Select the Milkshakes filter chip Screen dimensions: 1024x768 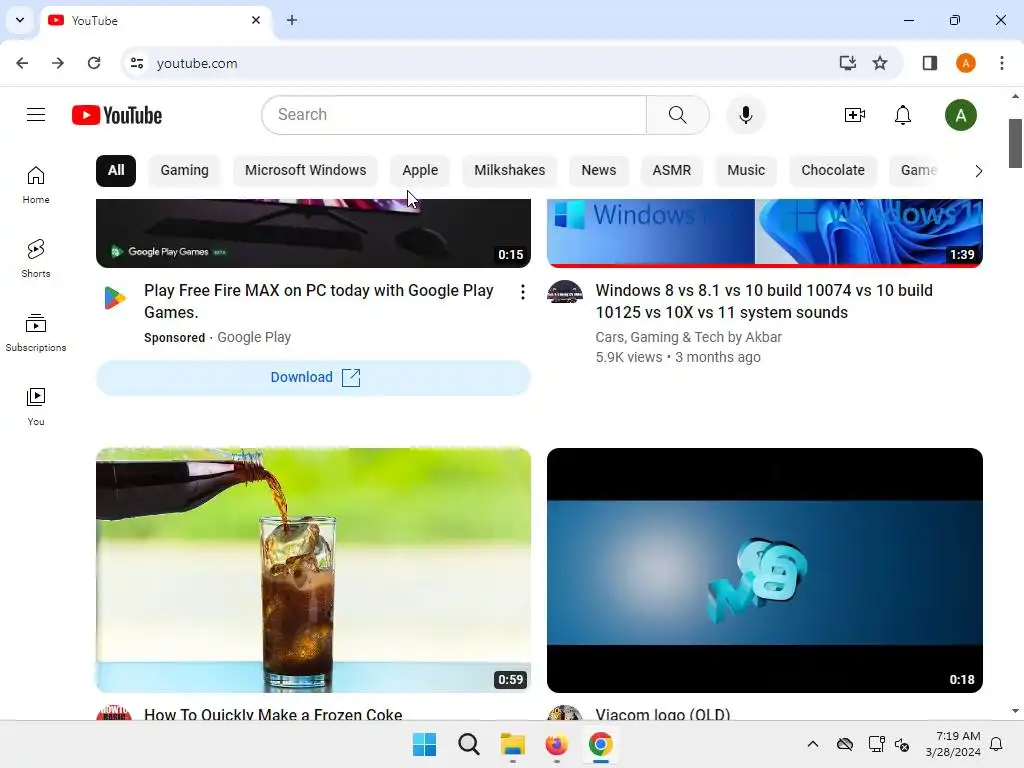tap(509, 170)
